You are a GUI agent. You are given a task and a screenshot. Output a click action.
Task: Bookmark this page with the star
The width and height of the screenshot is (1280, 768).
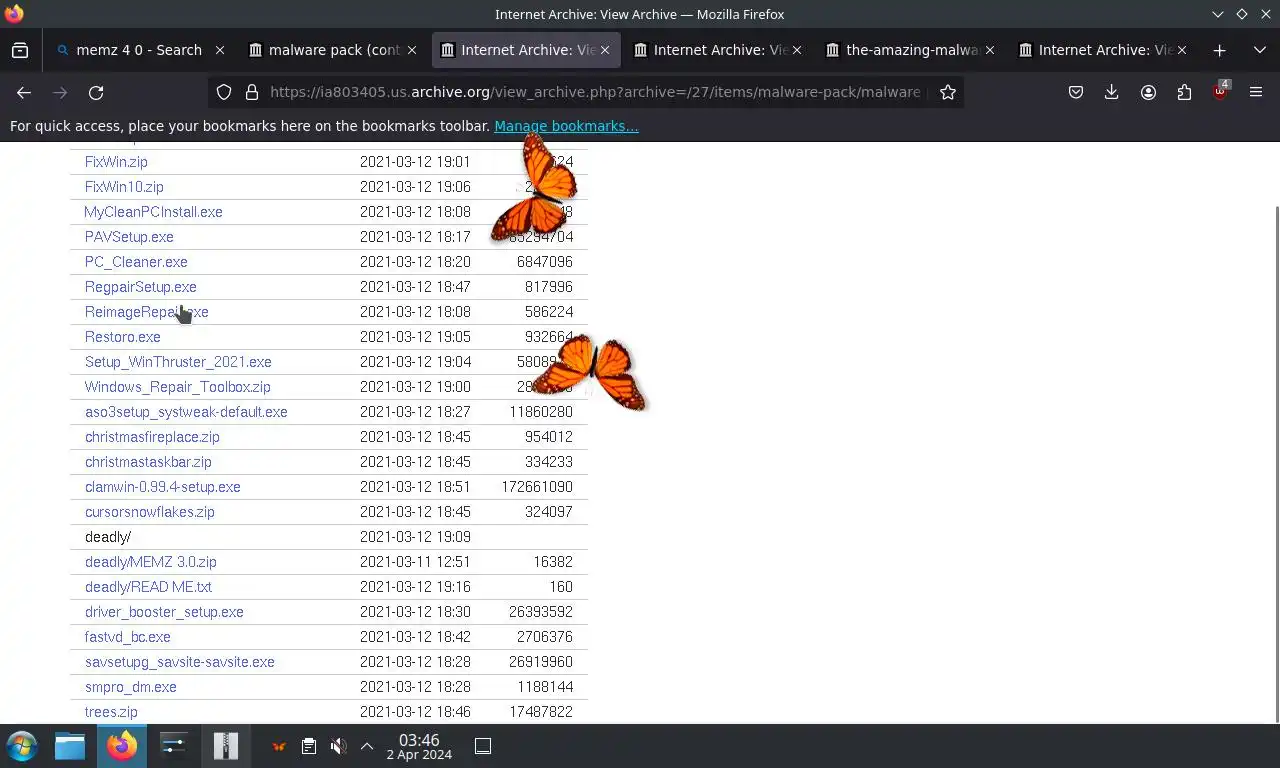948,92
